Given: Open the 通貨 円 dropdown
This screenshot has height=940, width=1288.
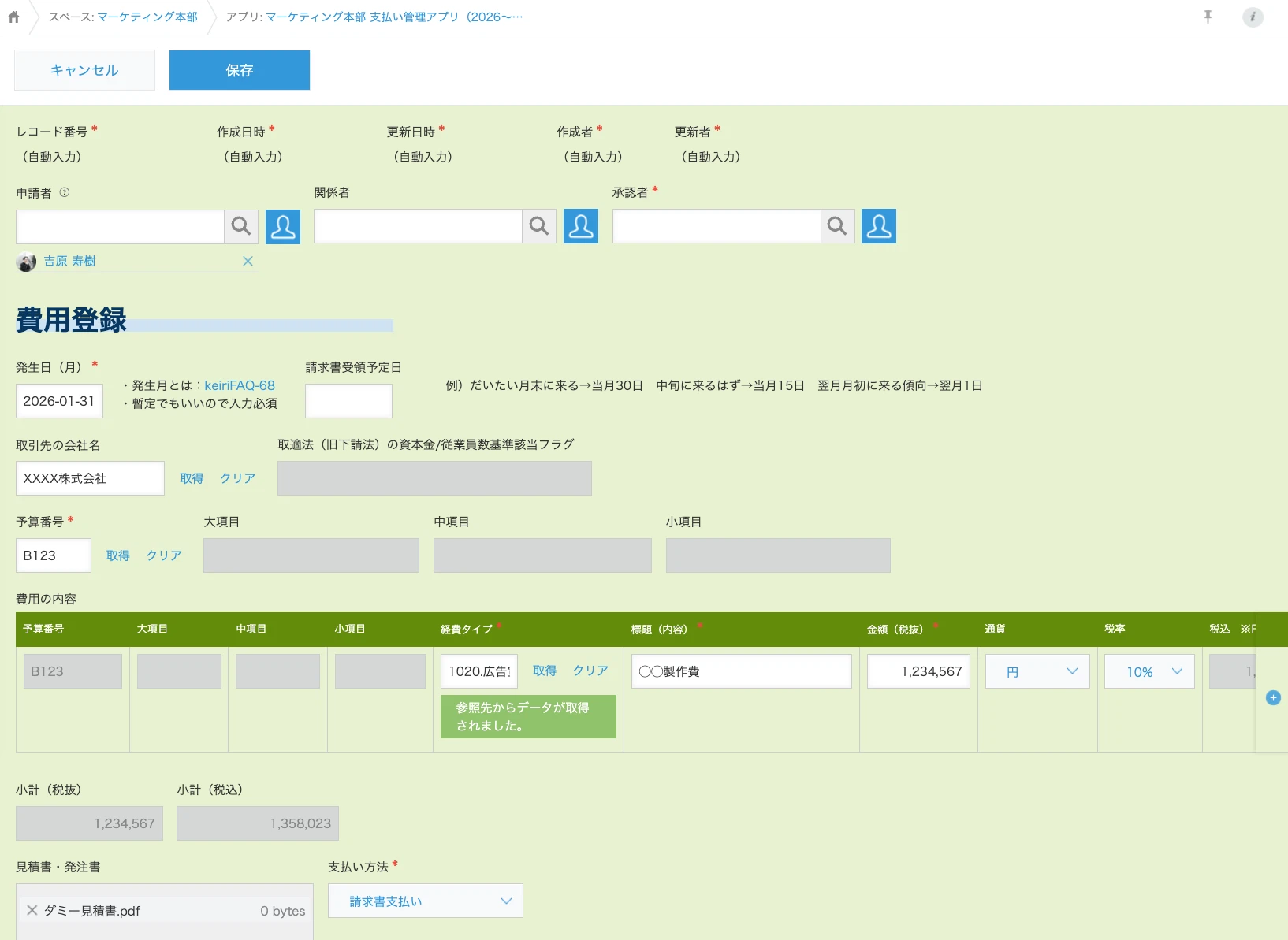Looking at the screenshot, I should [1037, 671].
